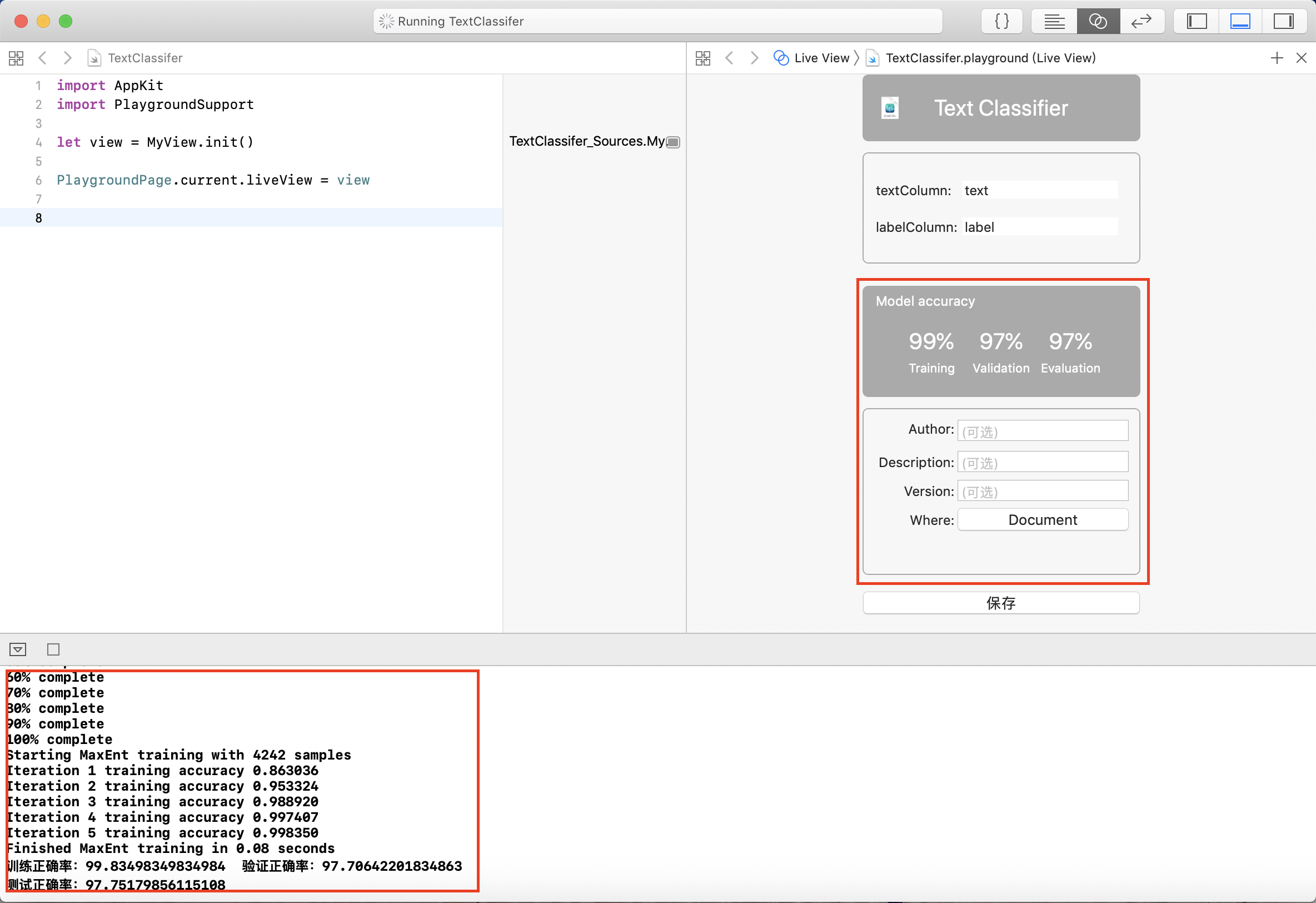This screenshot has width=1316, height=903.
Task: Select the assistant editor overlapping circles icon
Action: coord(1098,22)
